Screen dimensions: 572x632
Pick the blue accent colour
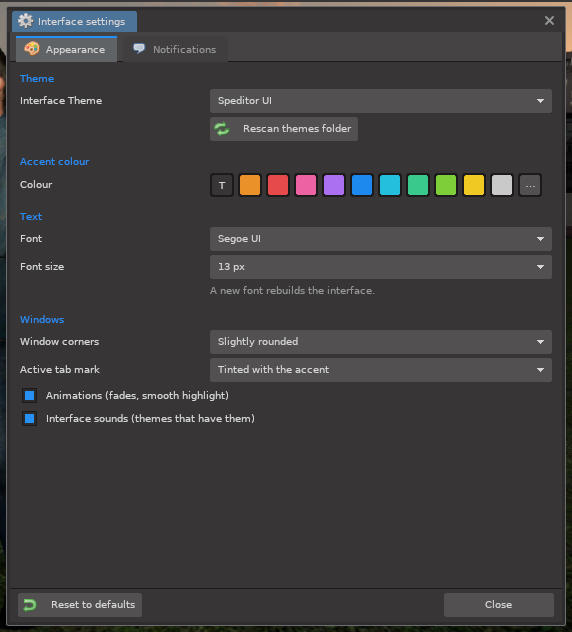click(362, 185)
